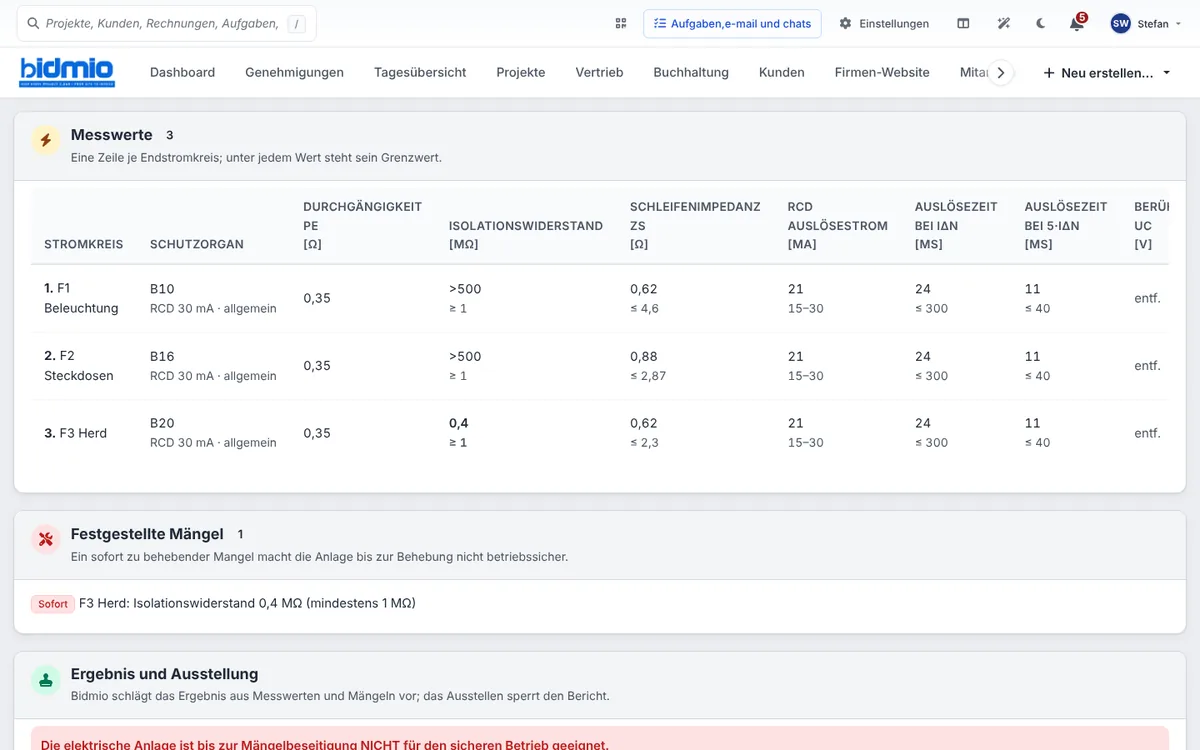Click the row '1. F1 Beleuchtung'
This screenshot has width=1200, height=750.
pyautogui.click(x=599, y=298)
